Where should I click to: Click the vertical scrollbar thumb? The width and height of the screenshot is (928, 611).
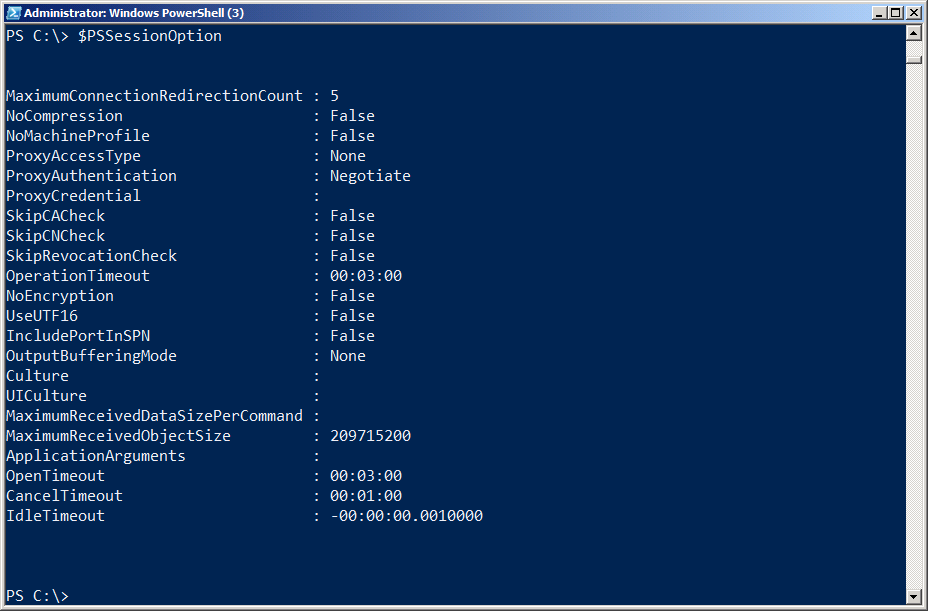[914, 57]
